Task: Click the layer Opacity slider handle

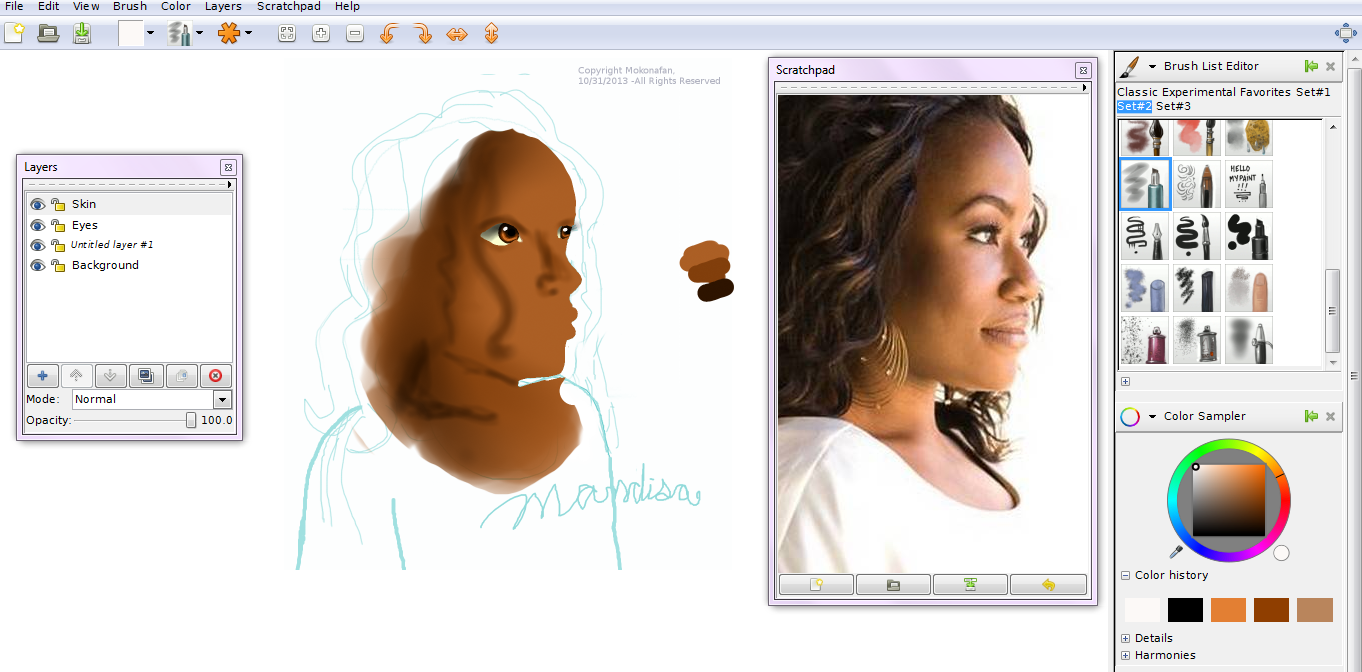Action: [x=191, y=421]
